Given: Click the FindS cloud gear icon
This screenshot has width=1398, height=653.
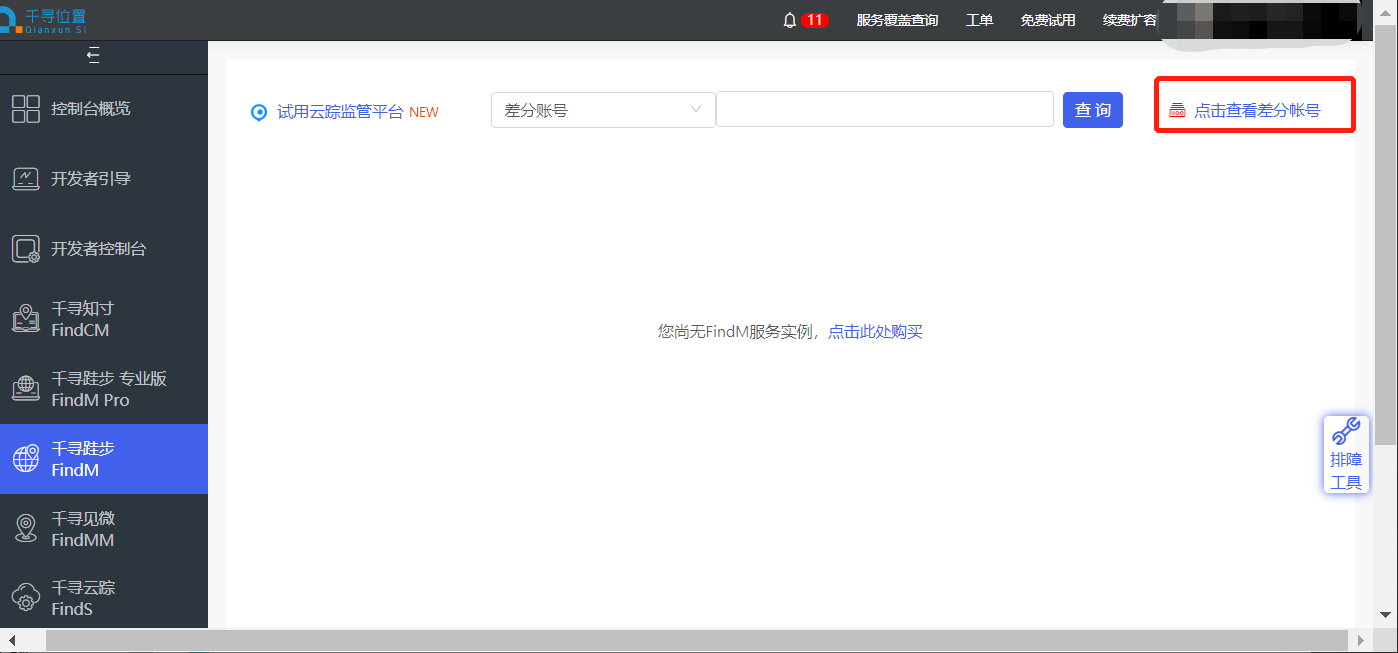Looking at the screenshot, I should click(x=26, y=598).
